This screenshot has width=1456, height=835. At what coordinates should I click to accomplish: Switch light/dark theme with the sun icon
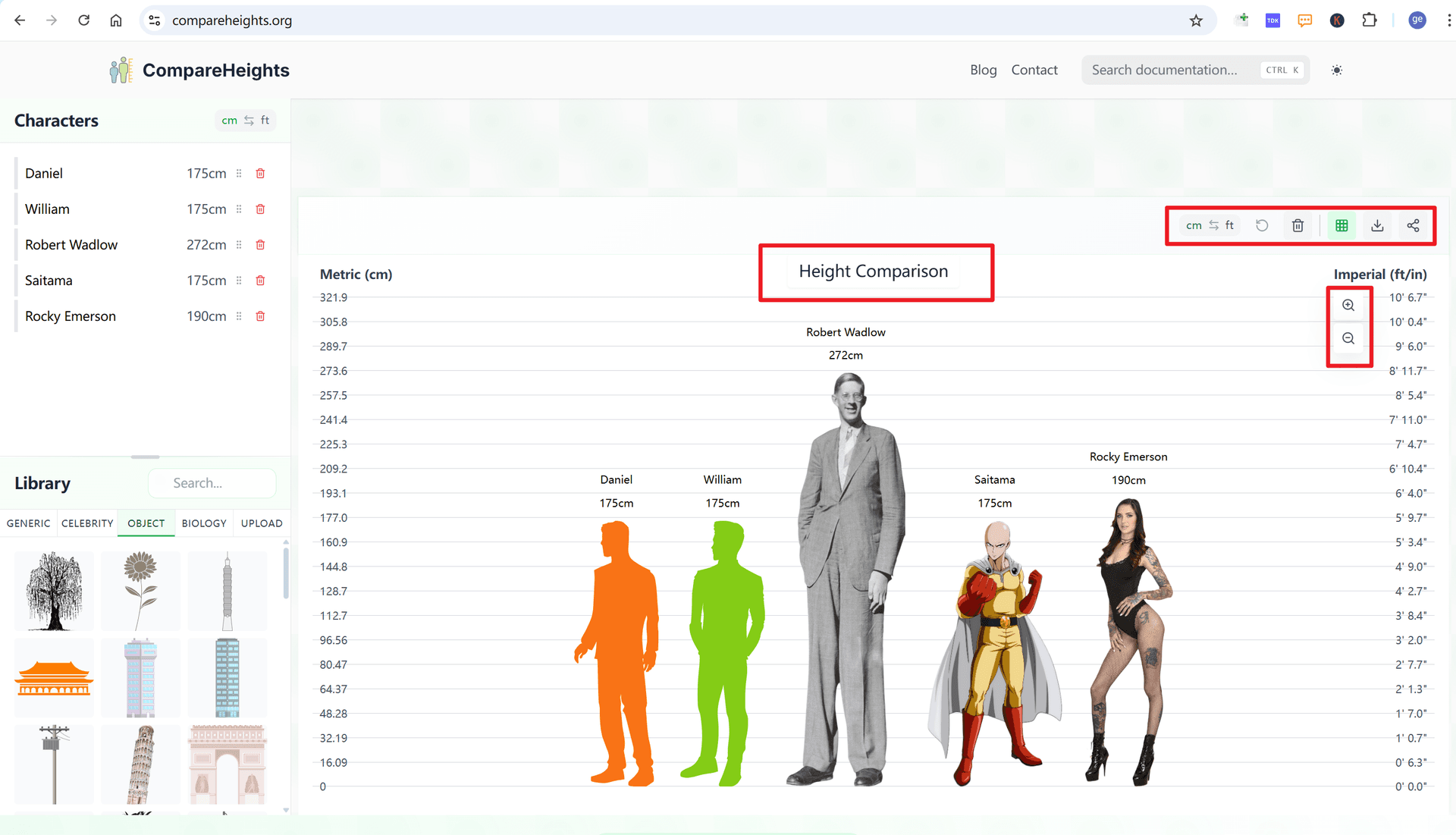click(1336, 70)
